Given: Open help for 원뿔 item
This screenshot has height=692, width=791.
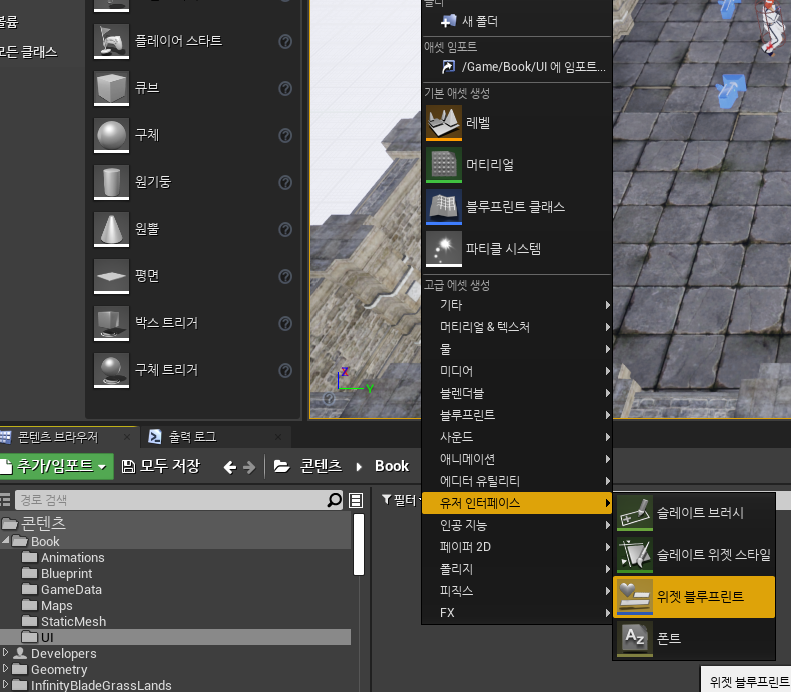Looking at the screenshot, I should click(285, 230).
